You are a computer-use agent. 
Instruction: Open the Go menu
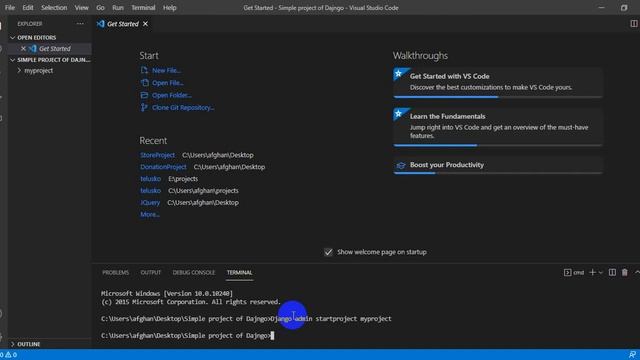click(x=100, y=8)
